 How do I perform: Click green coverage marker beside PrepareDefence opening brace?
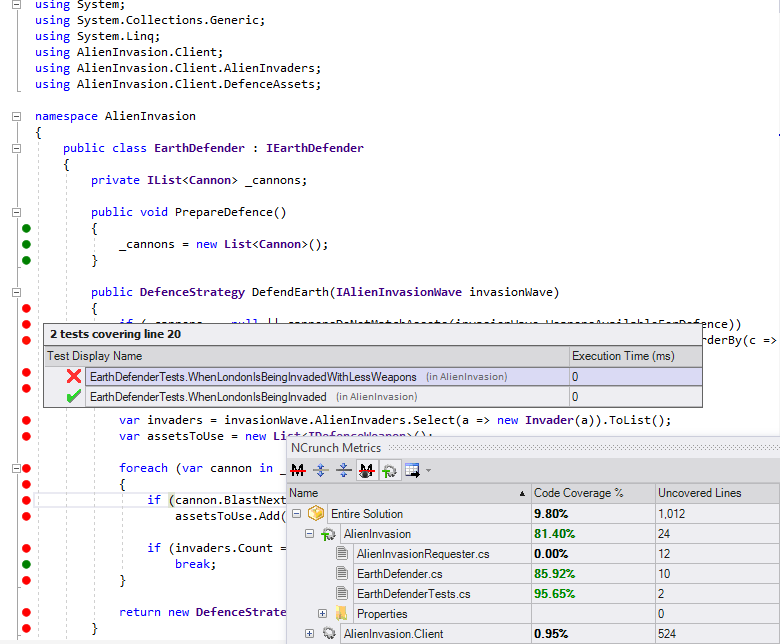pos(26,228)
